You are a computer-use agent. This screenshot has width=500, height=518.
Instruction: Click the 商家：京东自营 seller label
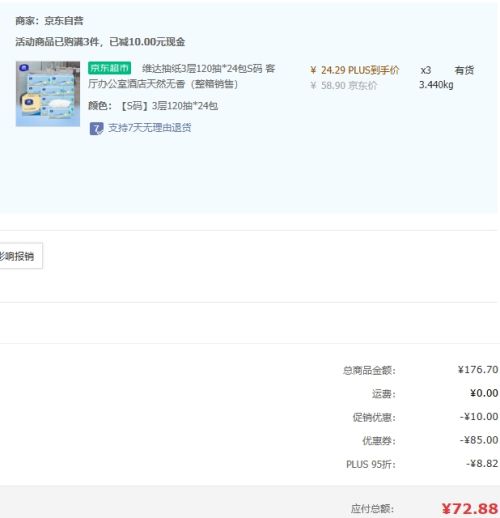pyautogui.click(x=49, y=21)
